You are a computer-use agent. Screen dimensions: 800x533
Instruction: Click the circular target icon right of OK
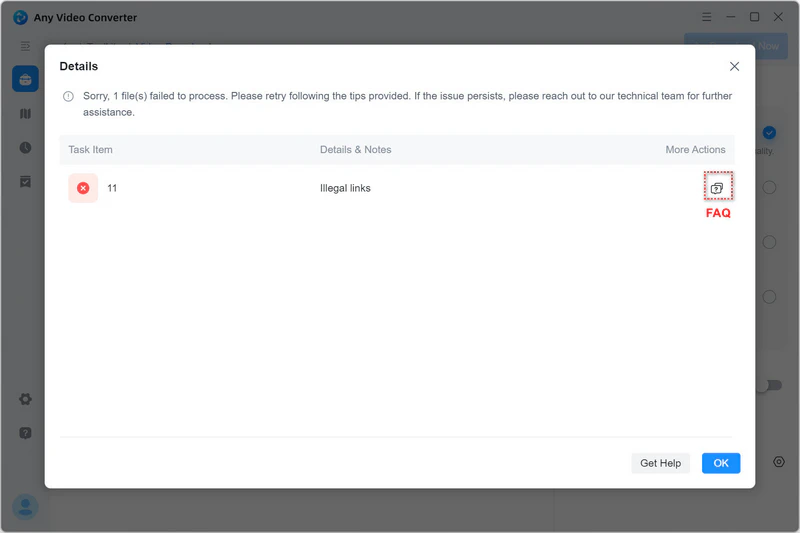[x=779, y=462]
